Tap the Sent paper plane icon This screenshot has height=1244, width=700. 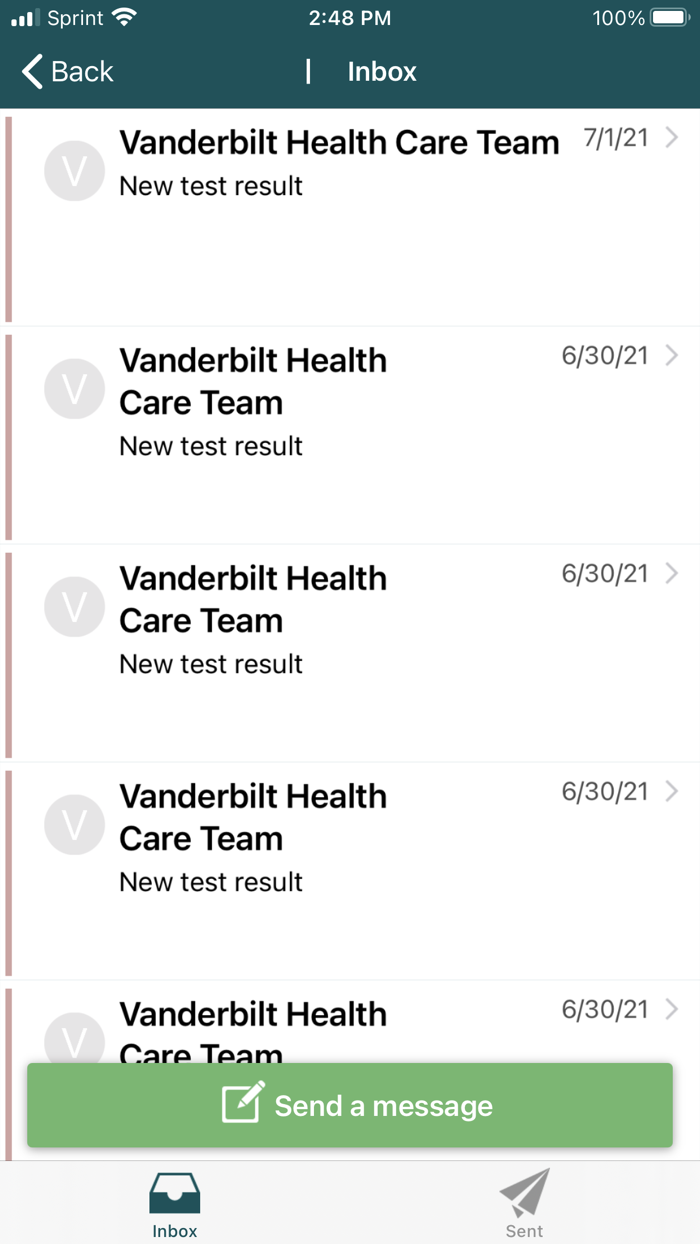point(524,1192)
